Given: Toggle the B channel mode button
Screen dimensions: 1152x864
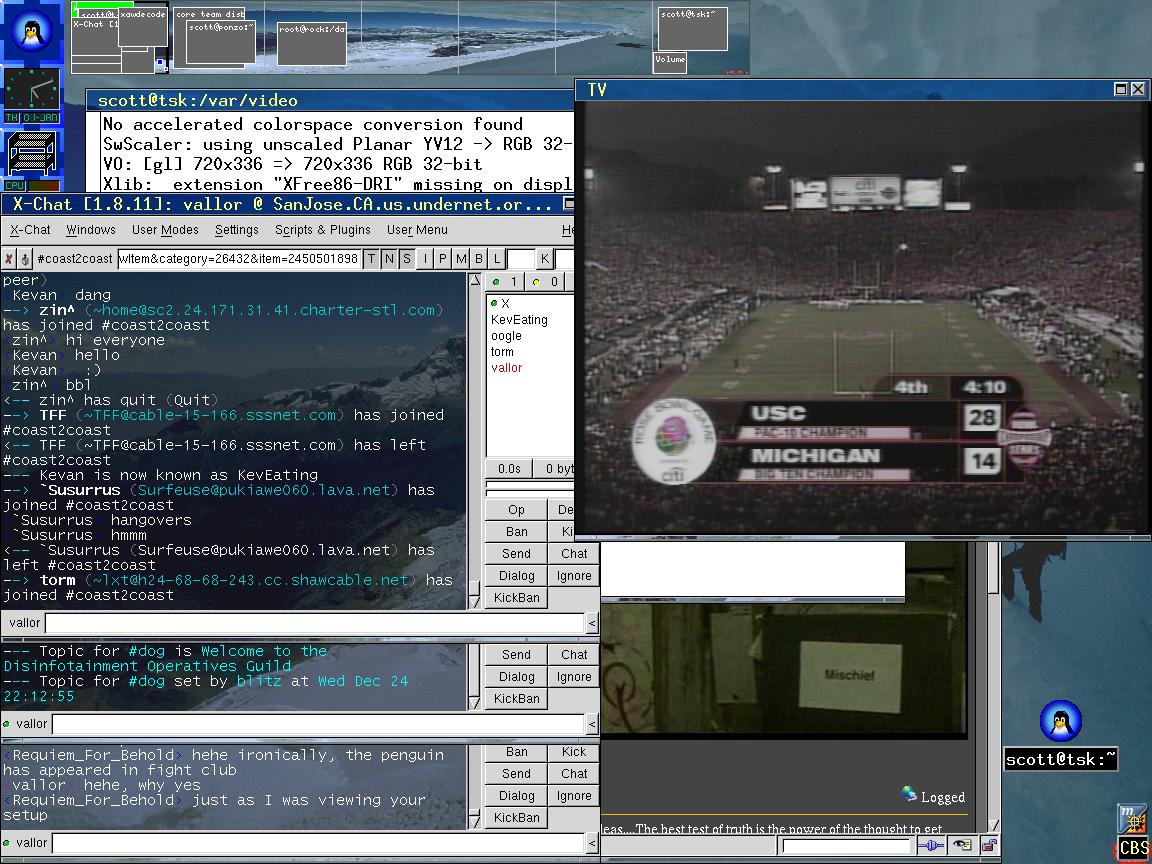Looking at the screenshot, I should tap(479, 259).
